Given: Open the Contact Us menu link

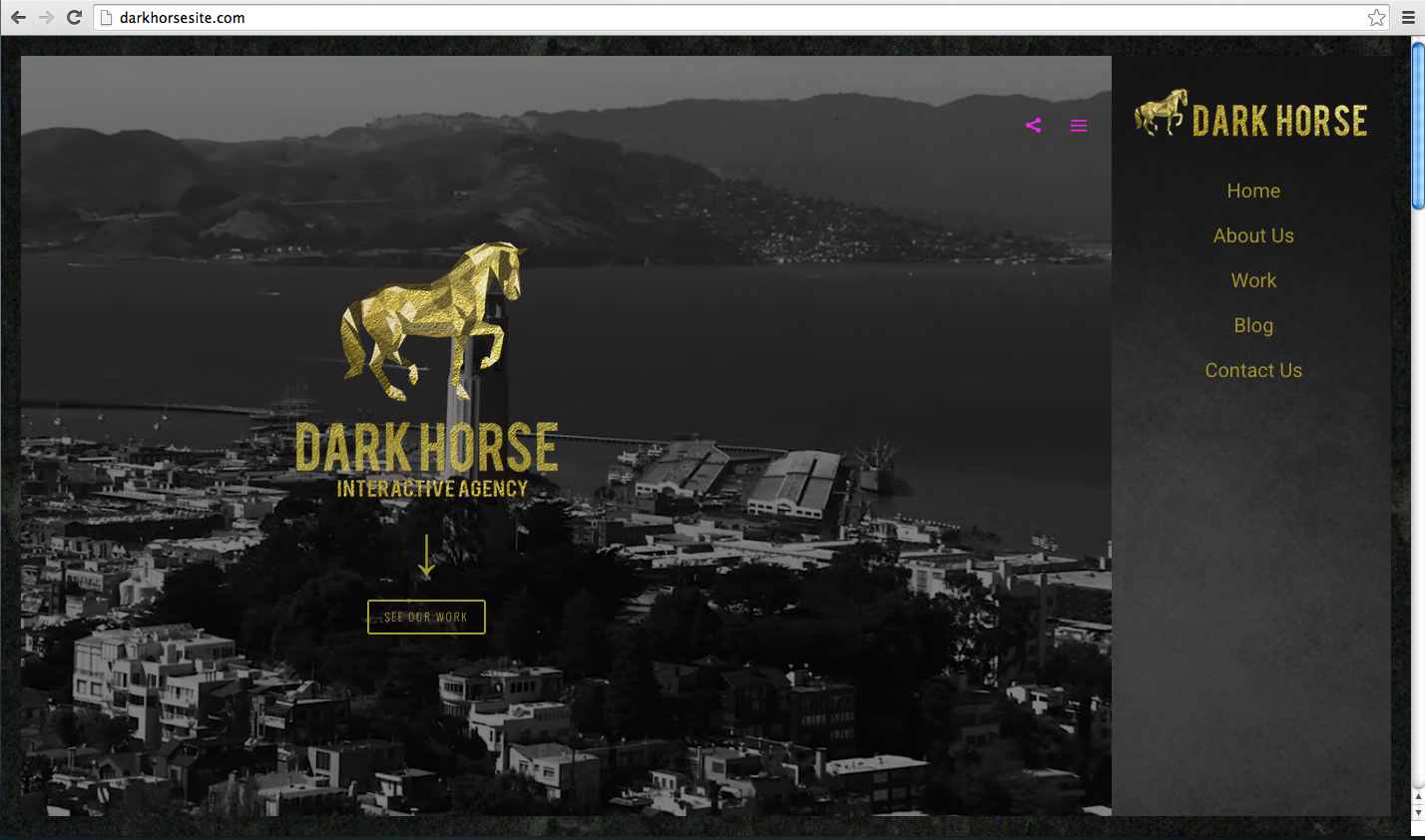Looking at the screenshot, I should 1253,370.
